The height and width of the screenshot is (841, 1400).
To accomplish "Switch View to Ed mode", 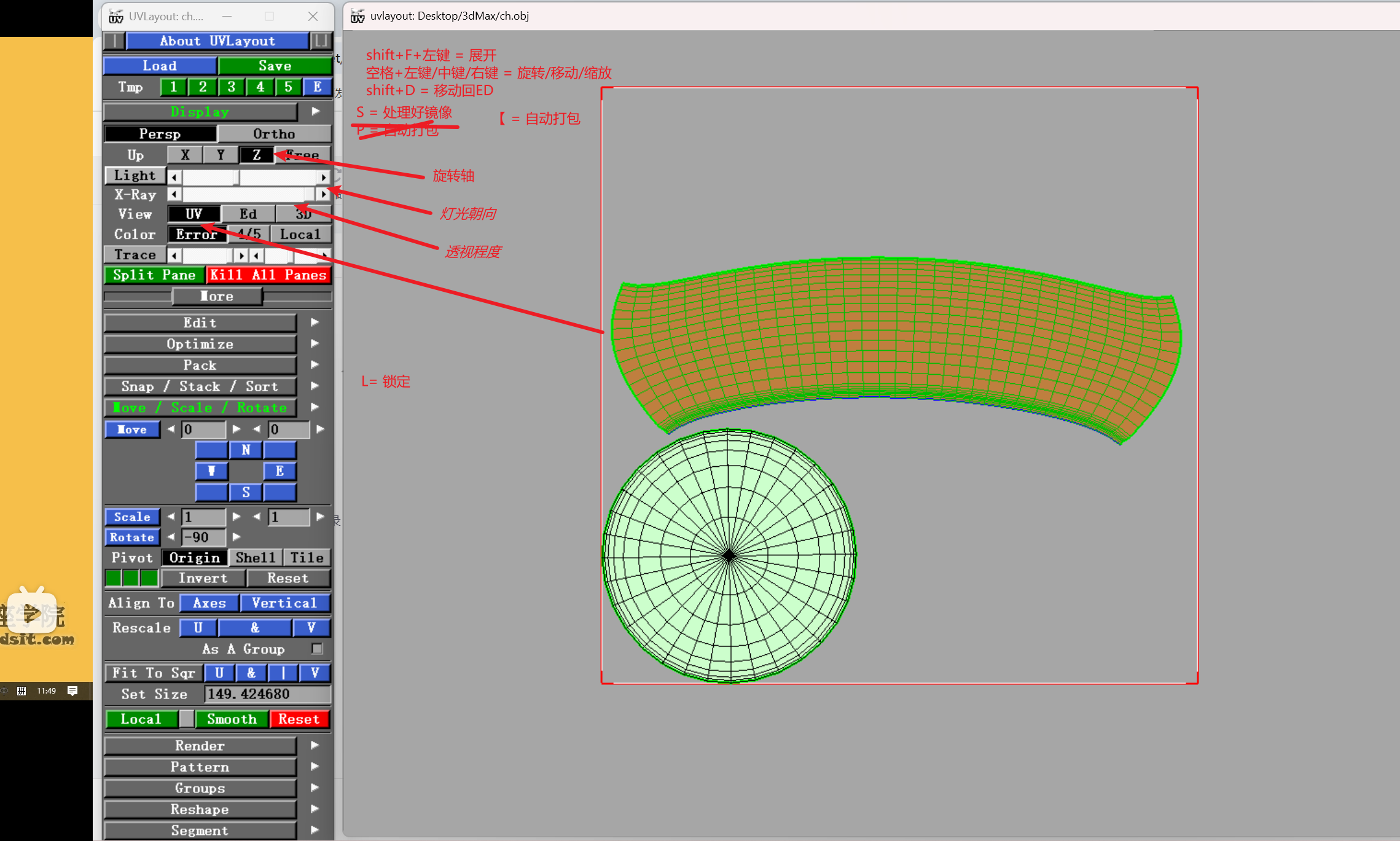I will click(x=248, y=214).
